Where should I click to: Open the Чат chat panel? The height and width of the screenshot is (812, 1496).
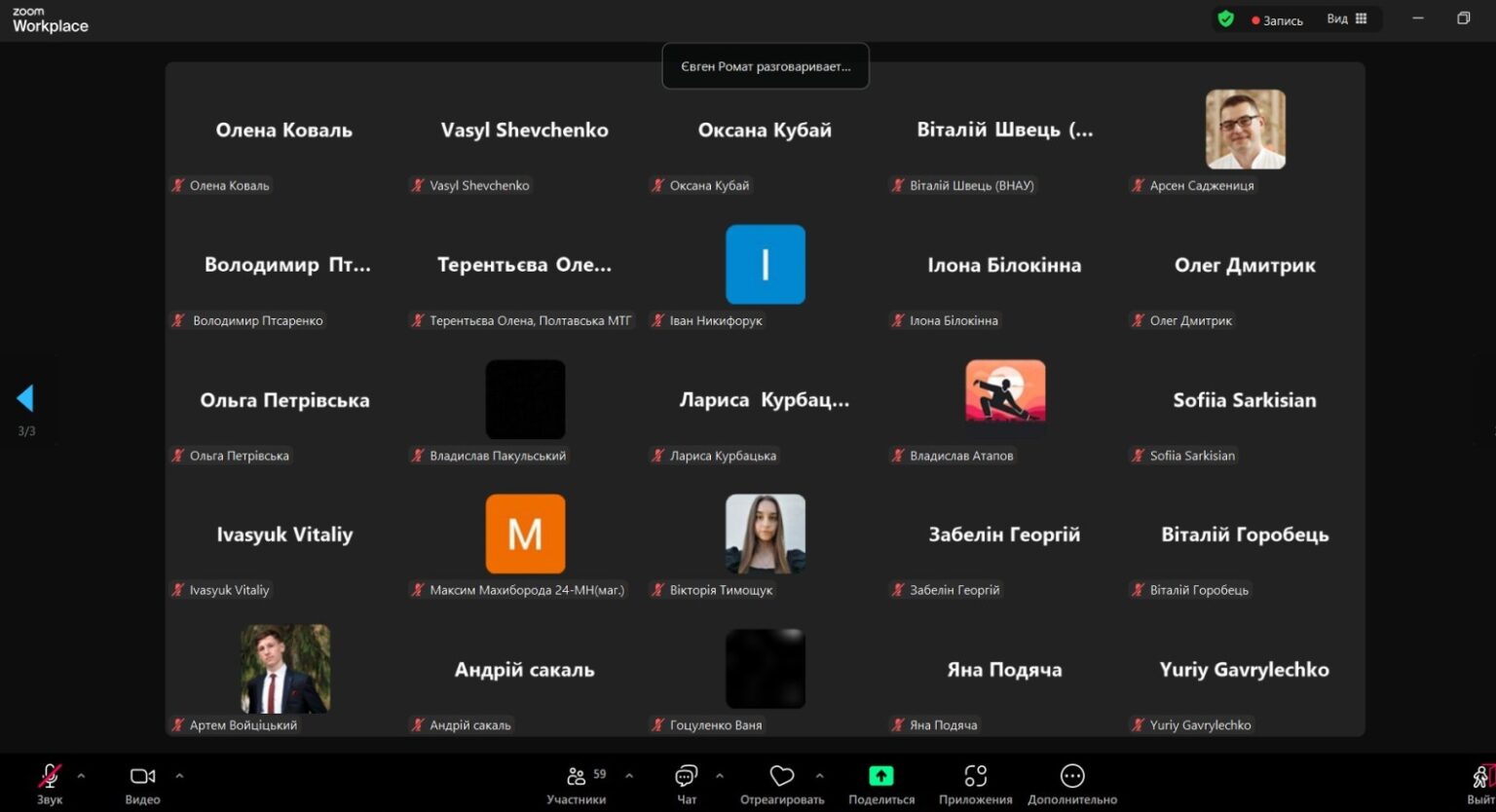(x=687, y=782)
